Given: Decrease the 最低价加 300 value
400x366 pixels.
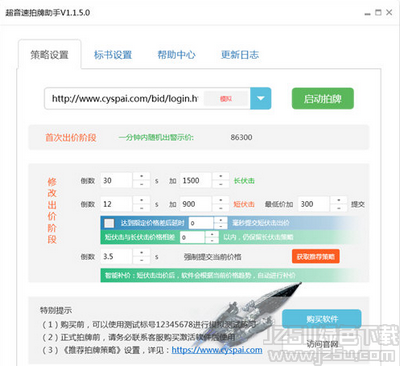Looking at the screenshot, I should (339, 208).
